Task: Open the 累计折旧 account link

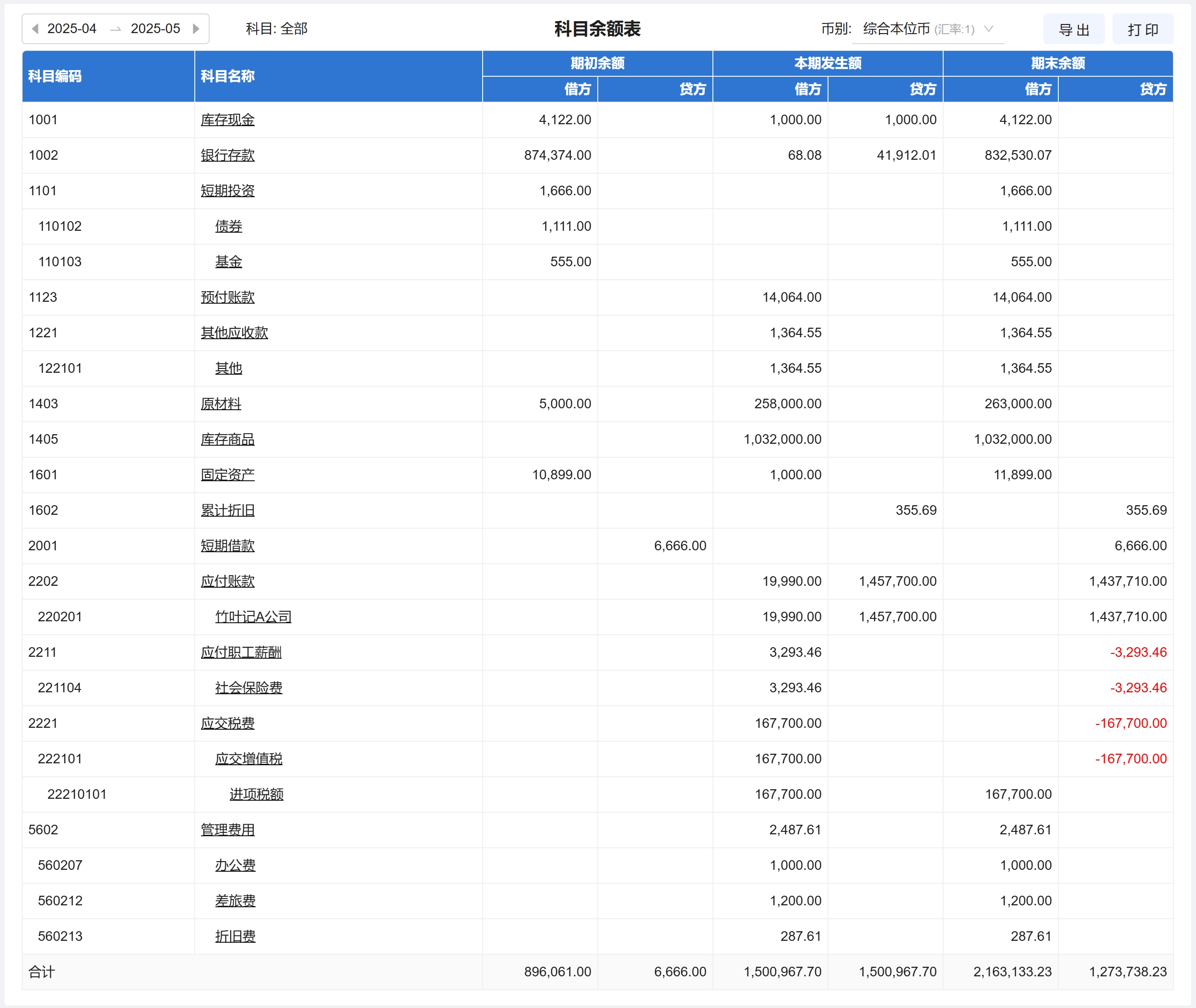Action: [227, 510]
